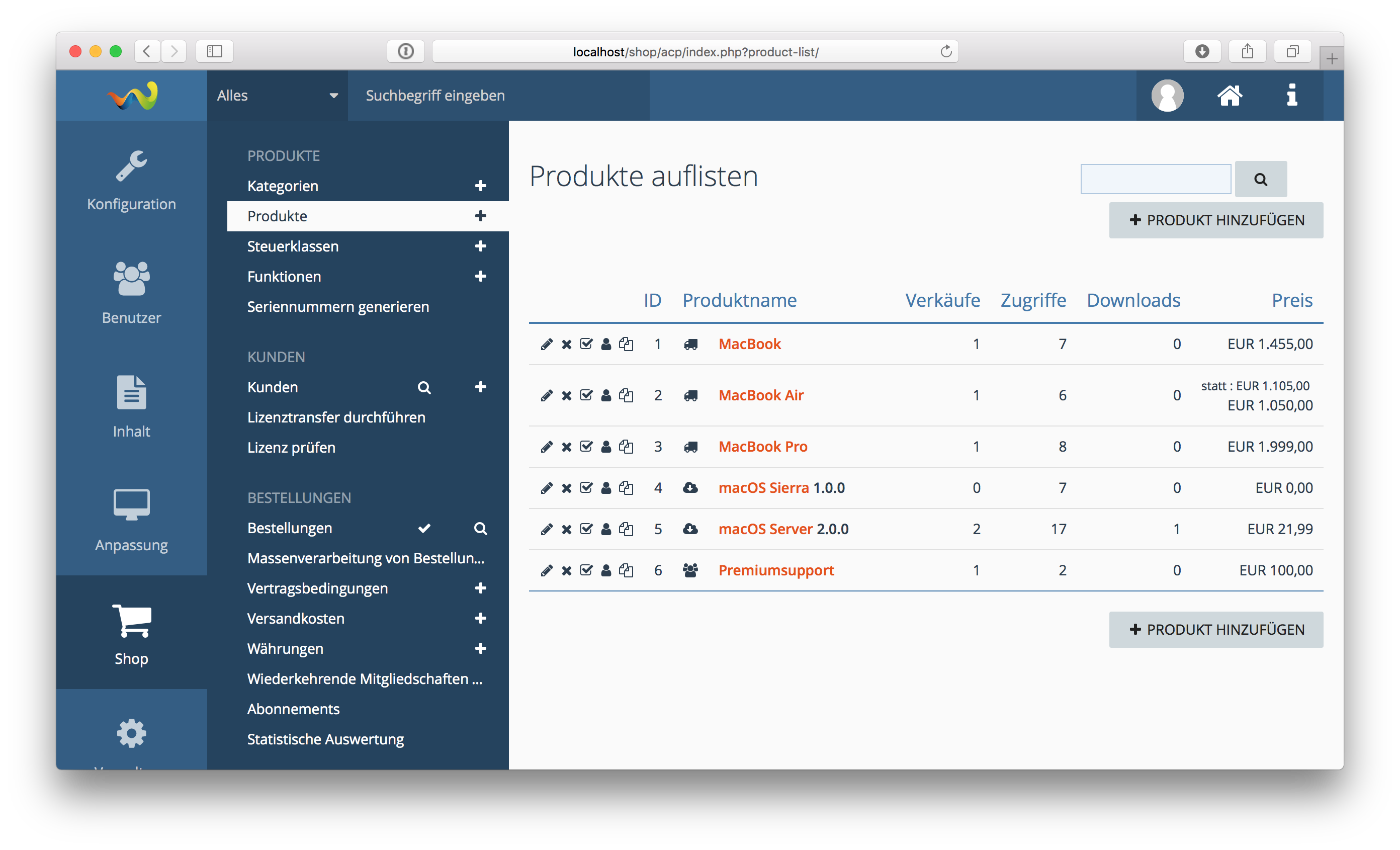This screenshot has width=1400, height=850.
Task: Open the Shop section in sidebar
Action: [x=131, y=635]
